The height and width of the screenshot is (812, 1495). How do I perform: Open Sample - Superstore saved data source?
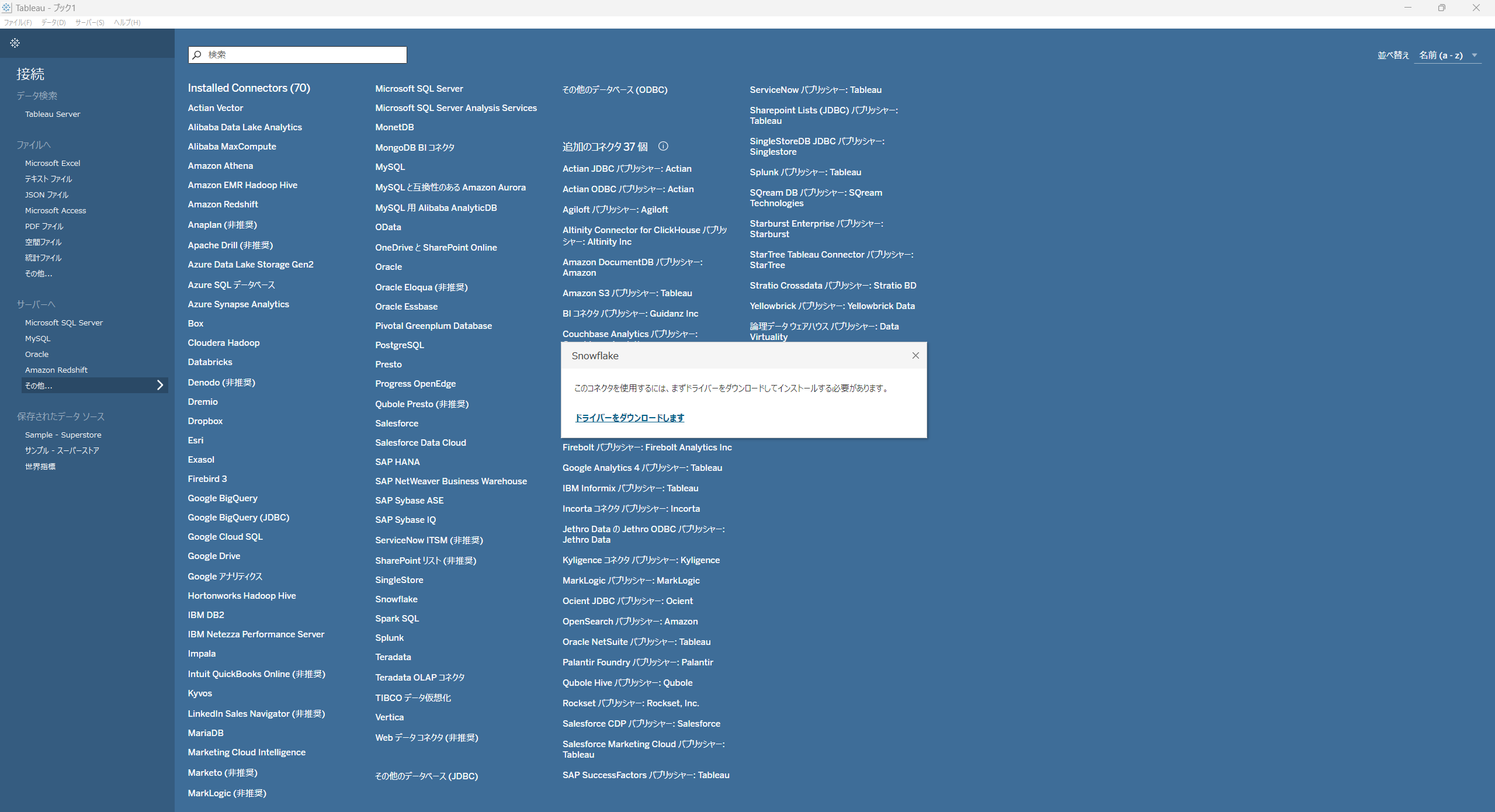tap(63, 435)
